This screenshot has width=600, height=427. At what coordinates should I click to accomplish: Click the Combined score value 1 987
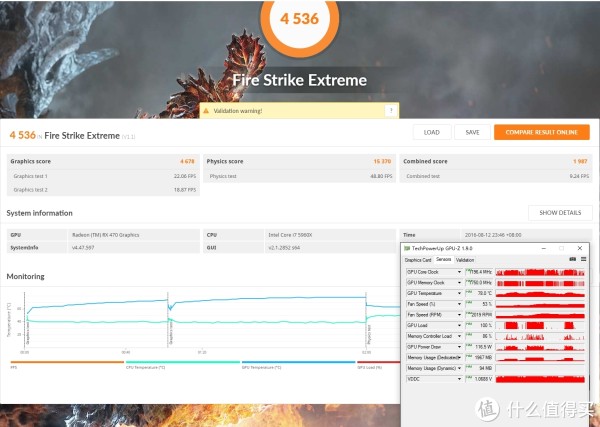580,161
